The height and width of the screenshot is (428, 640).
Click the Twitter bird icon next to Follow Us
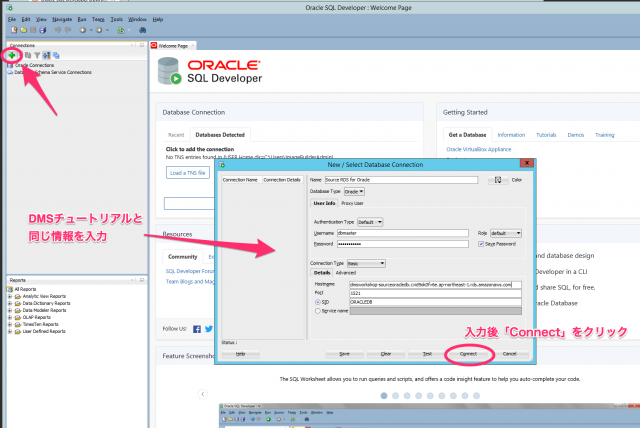tap(209, 329)
